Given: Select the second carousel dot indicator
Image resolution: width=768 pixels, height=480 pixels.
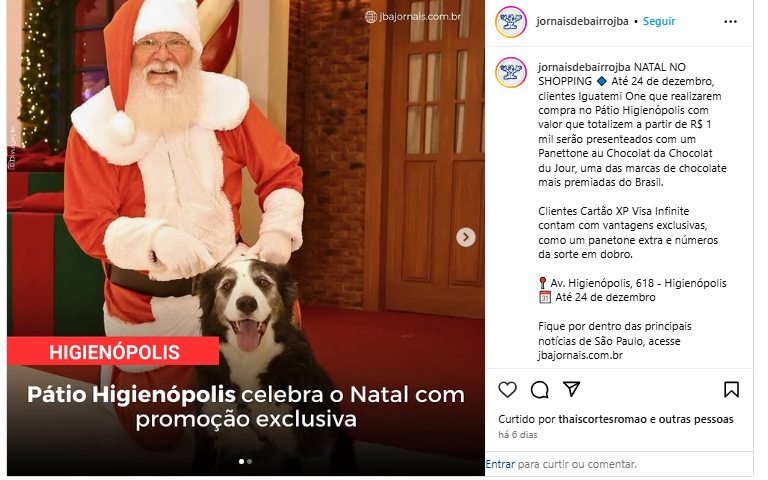Looking at the screenshot, I should 250,461.
